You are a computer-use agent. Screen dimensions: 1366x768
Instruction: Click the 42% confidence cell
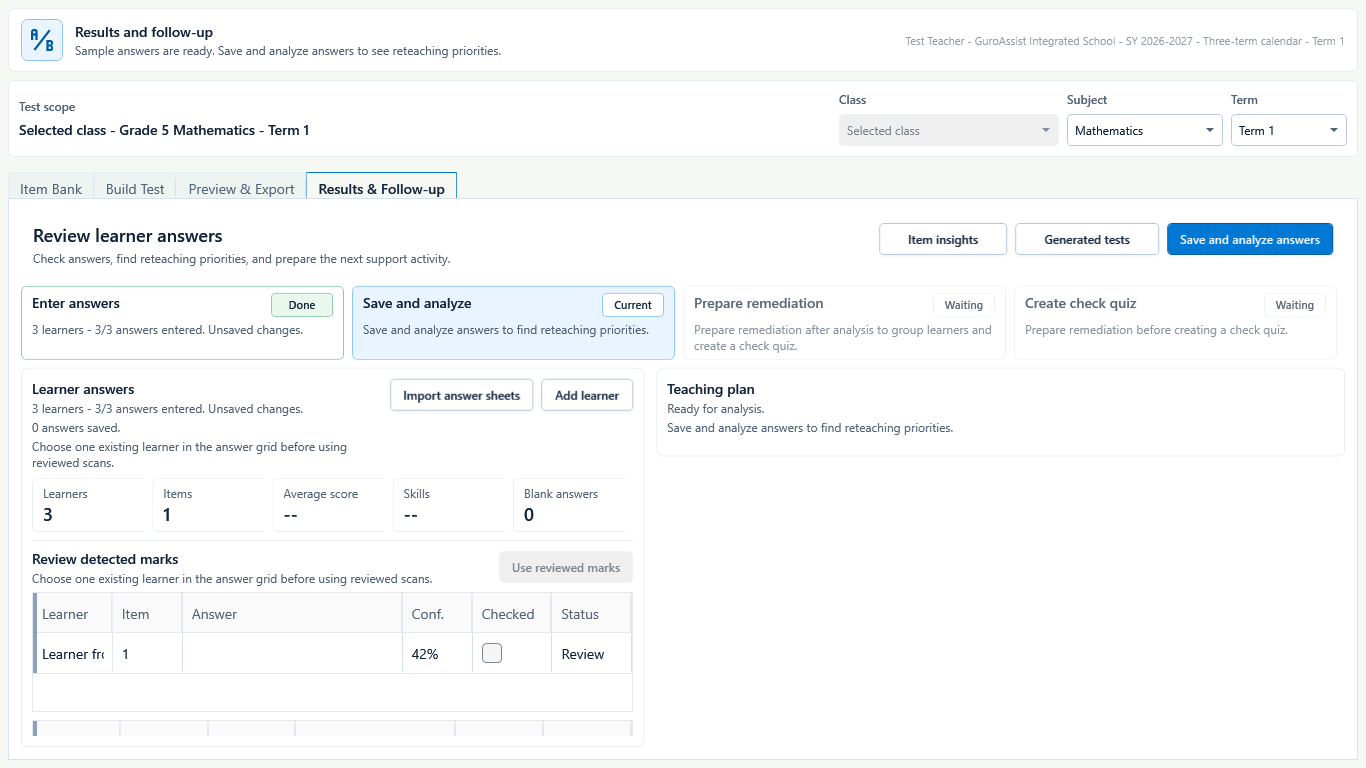[x=437, y=654]
